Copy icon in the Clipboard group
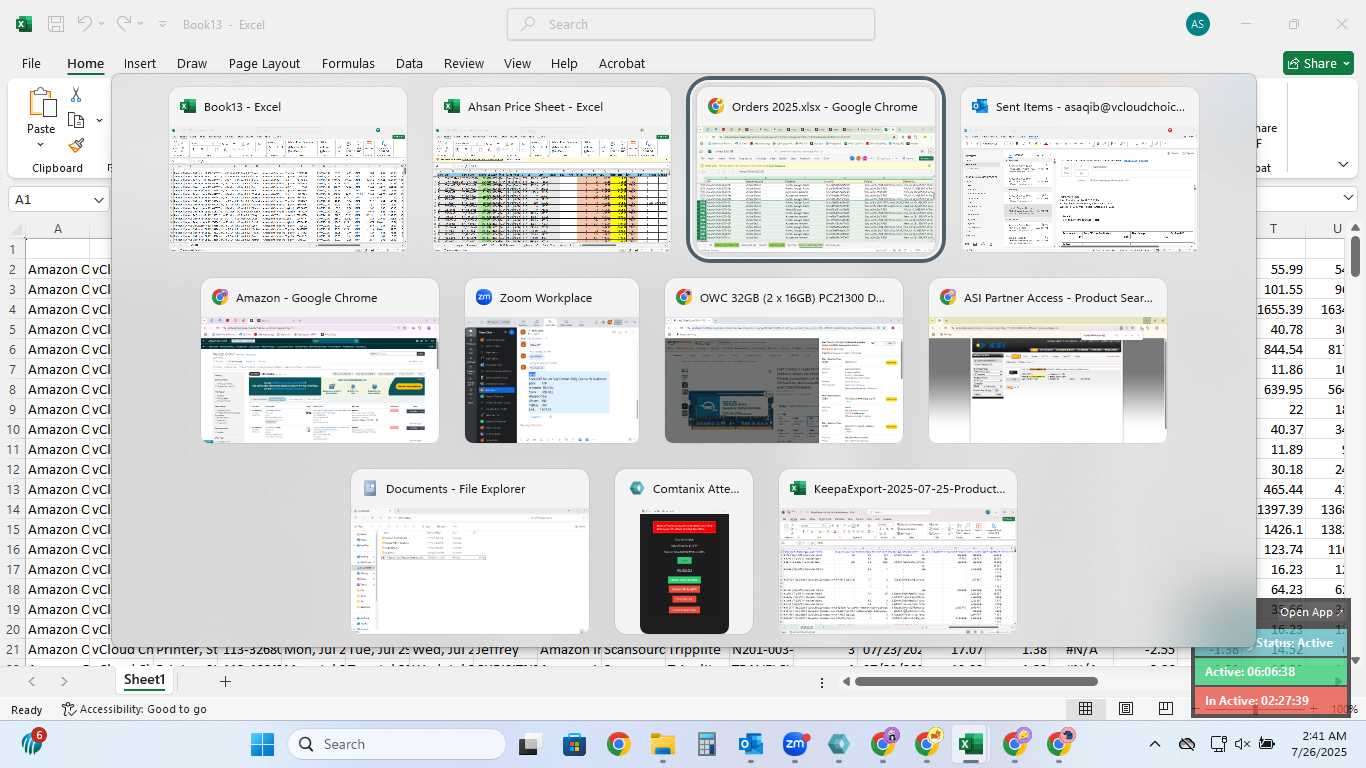This screenshot has width=1366, height=768. tap(76, 120)
